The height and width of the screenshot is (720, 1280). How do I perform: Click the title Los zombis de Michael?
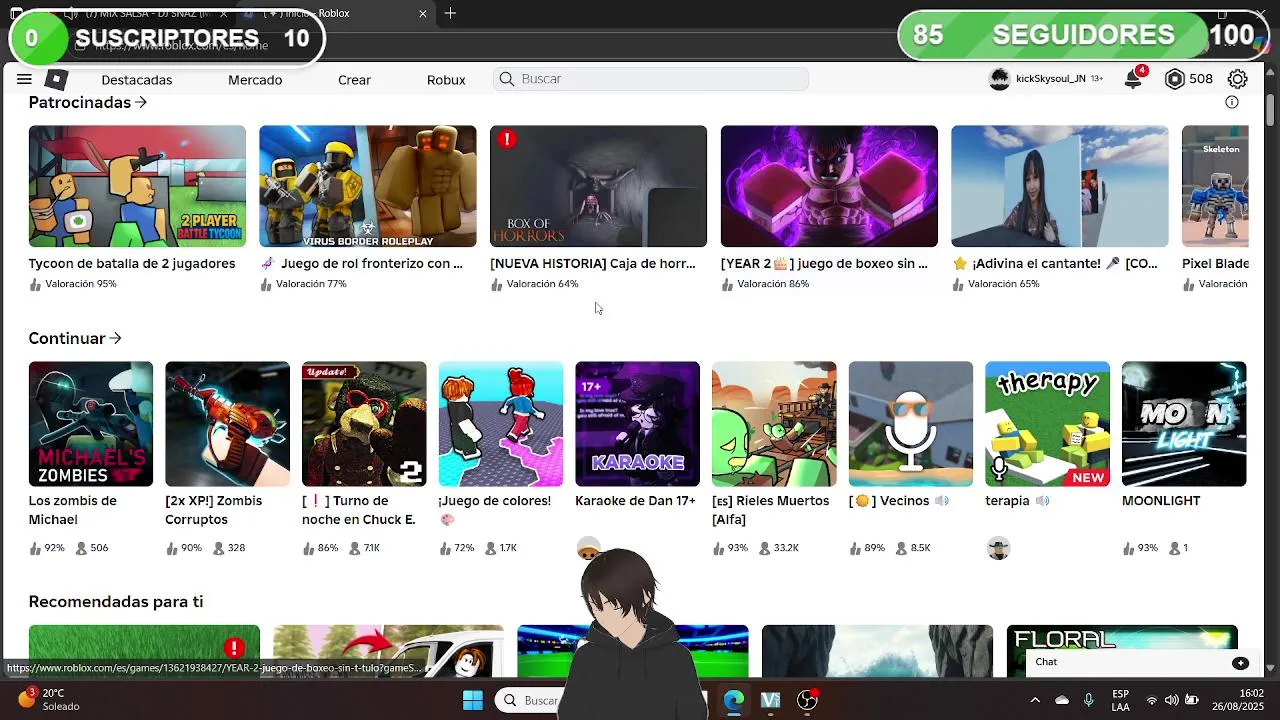click(x=73, y=510)
